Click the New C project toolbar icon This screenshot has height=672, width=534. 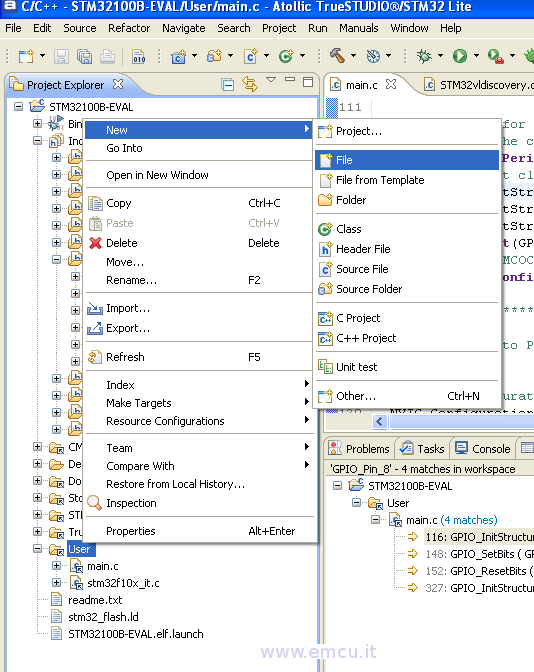(178, 56)
